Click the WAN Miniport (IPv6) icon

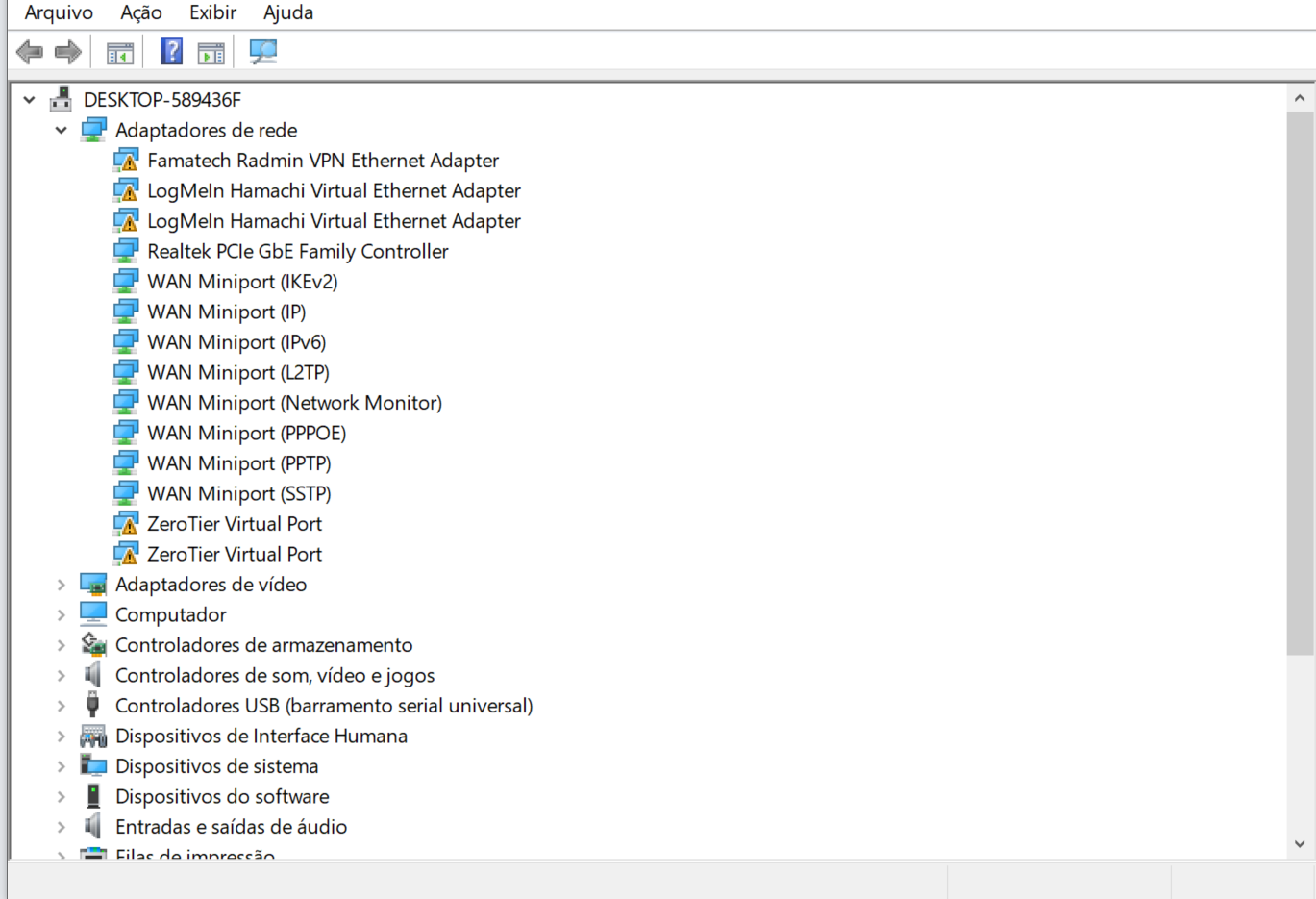click(x=126, y=342)
